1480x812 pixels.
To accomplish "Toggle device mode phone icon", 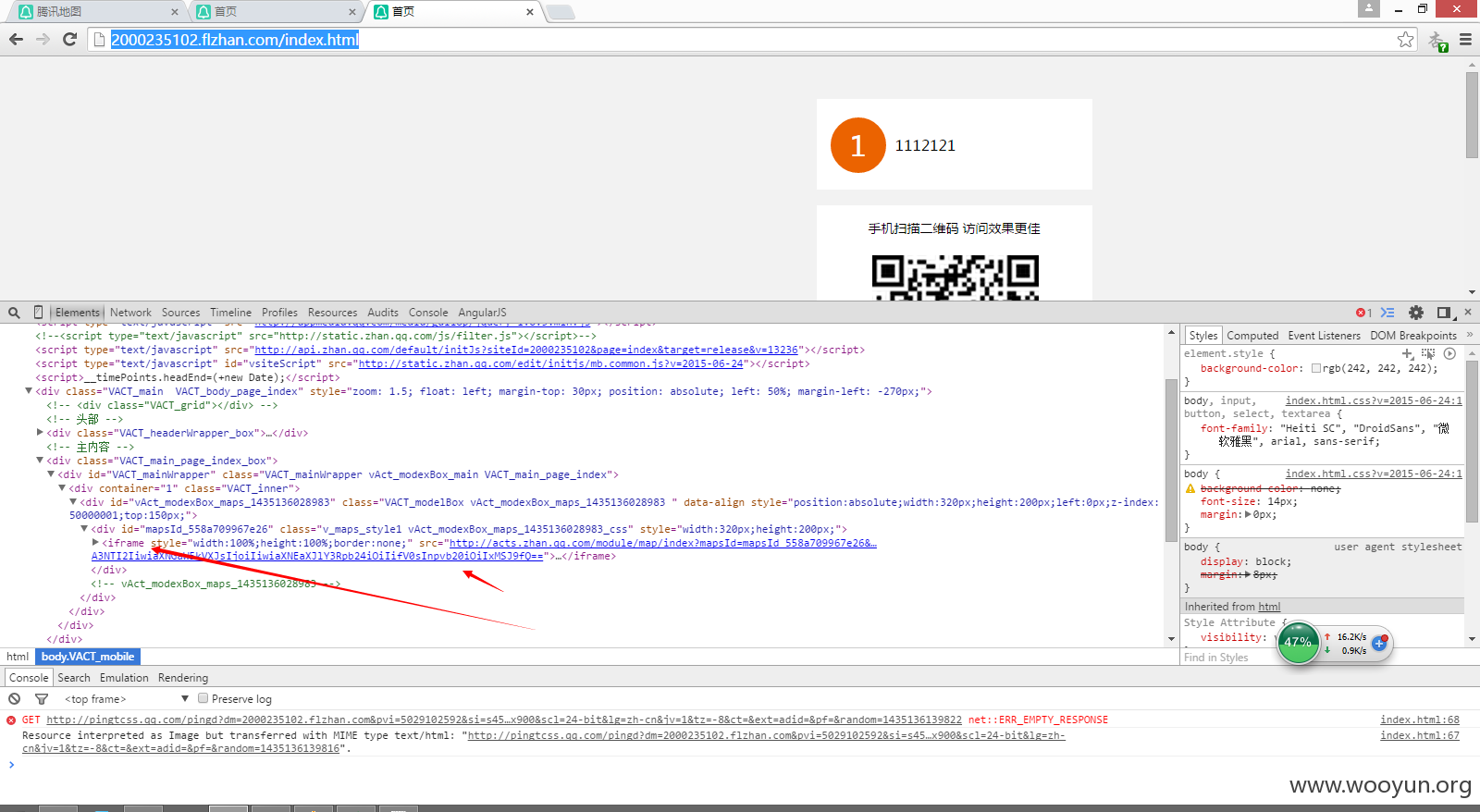I will coord(38,313).
